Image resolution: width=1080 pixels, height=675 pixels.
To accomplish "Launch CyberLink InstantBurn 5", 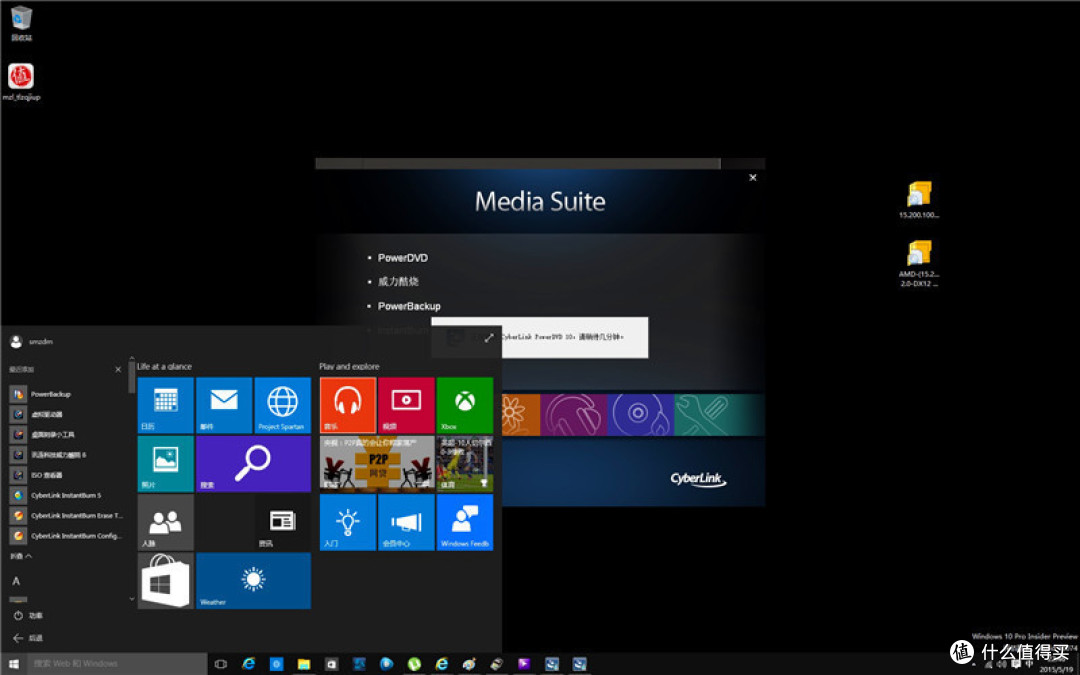I will point(65,495).
